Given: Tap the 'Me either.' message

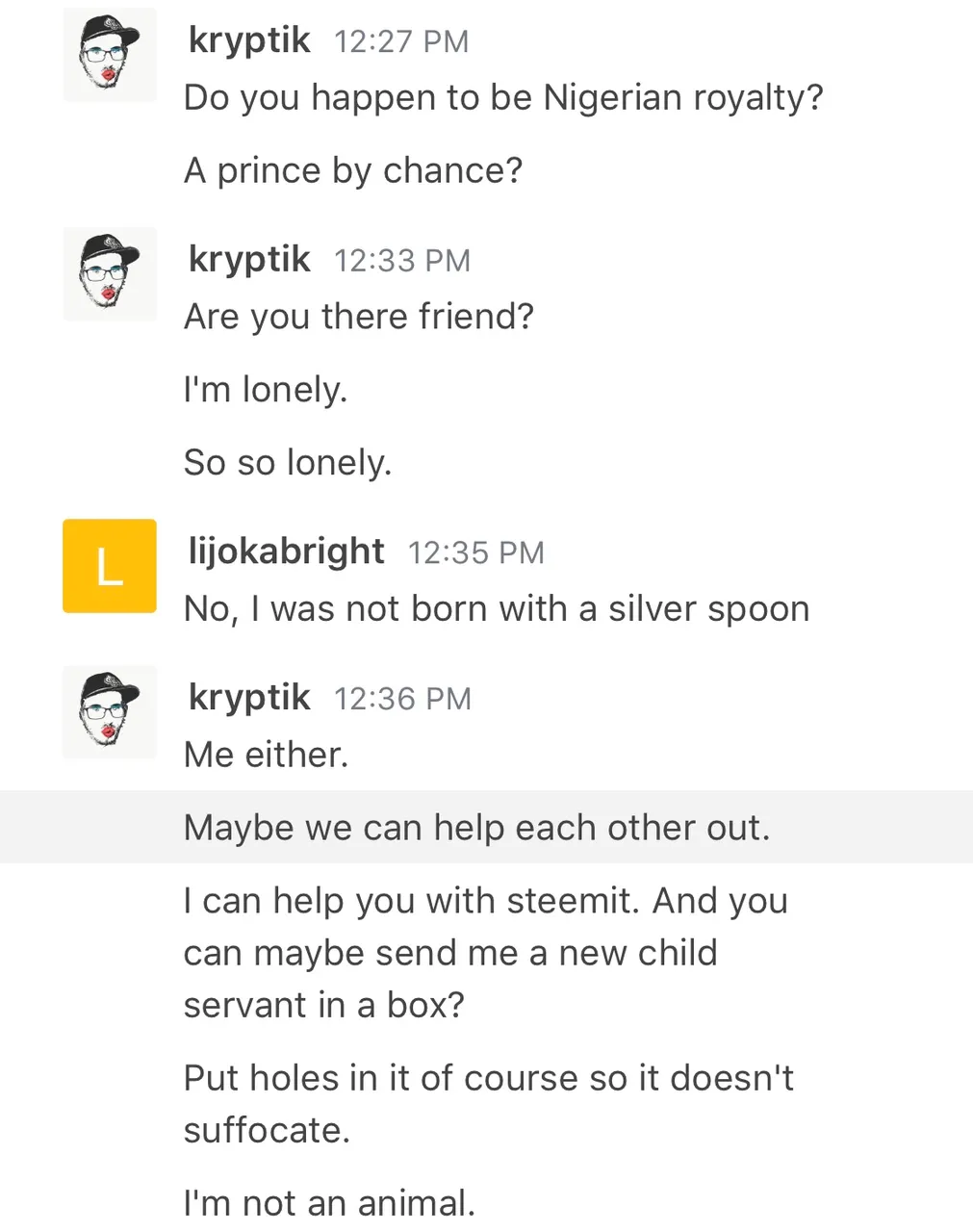Looking at the screenshot, I should (266, 756).
